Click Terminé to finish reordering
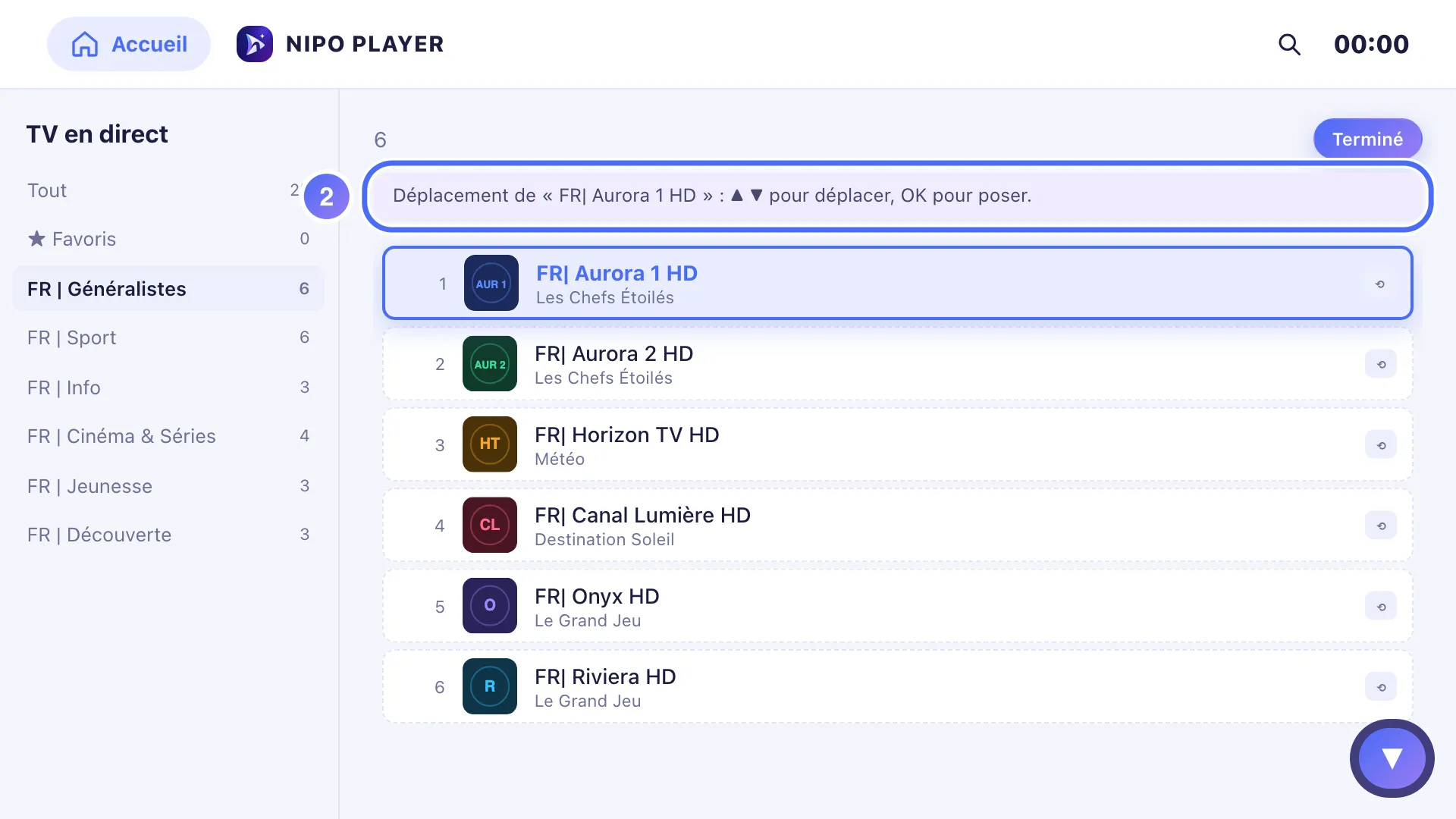 (1367, 139)
